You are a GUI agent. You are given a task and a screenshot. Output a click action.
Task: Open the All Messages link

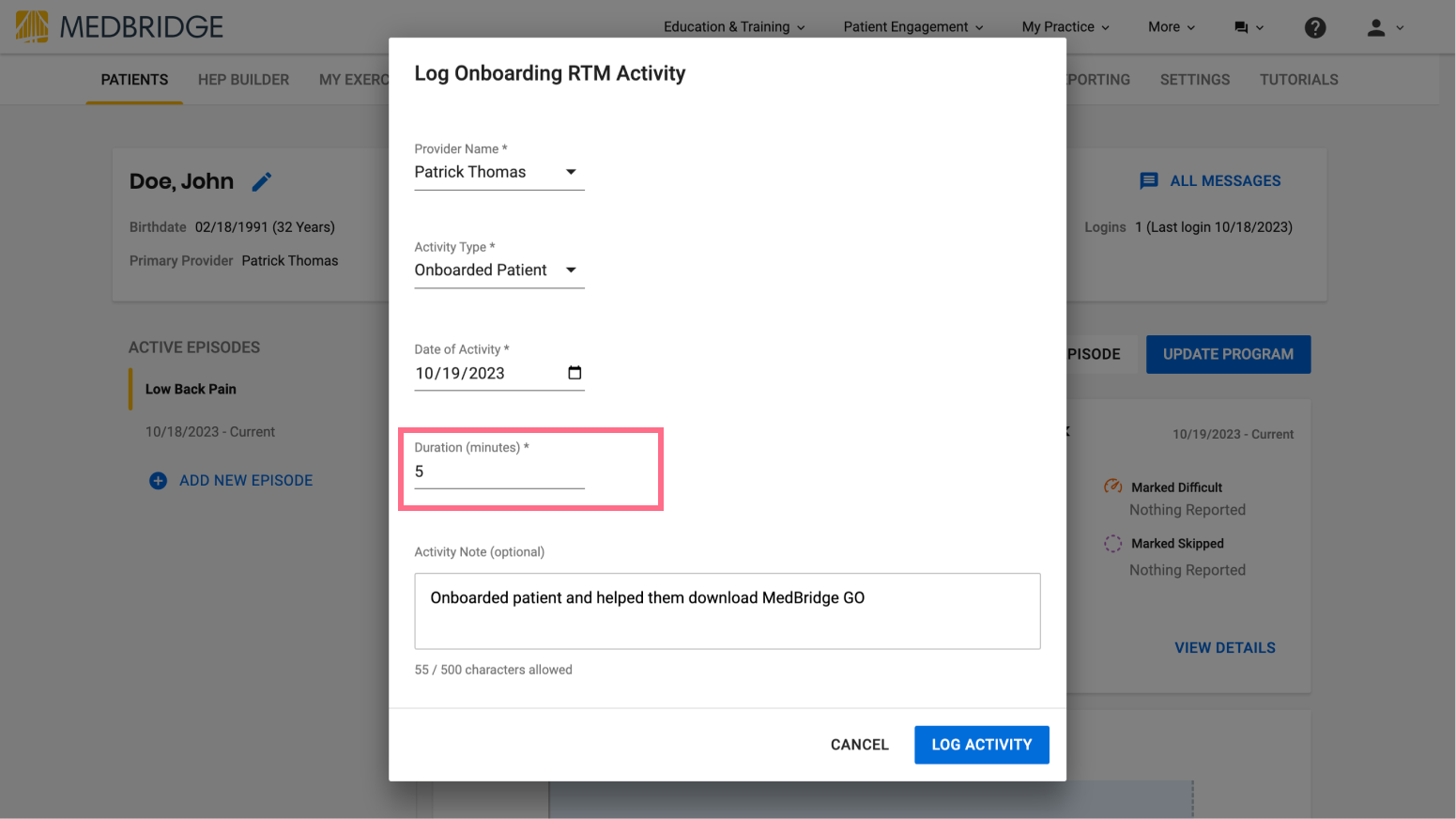[1225, 181]
